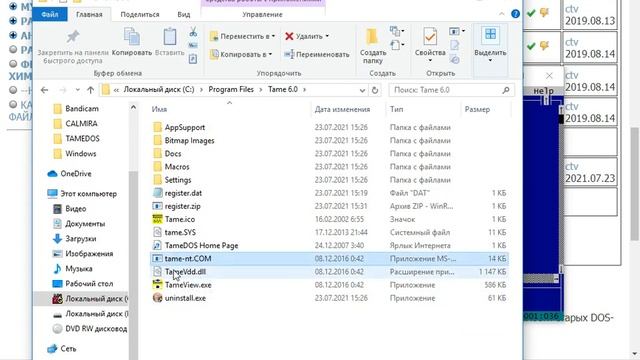Click the 2021.07.23 ctv cell behind

point(590,172)
